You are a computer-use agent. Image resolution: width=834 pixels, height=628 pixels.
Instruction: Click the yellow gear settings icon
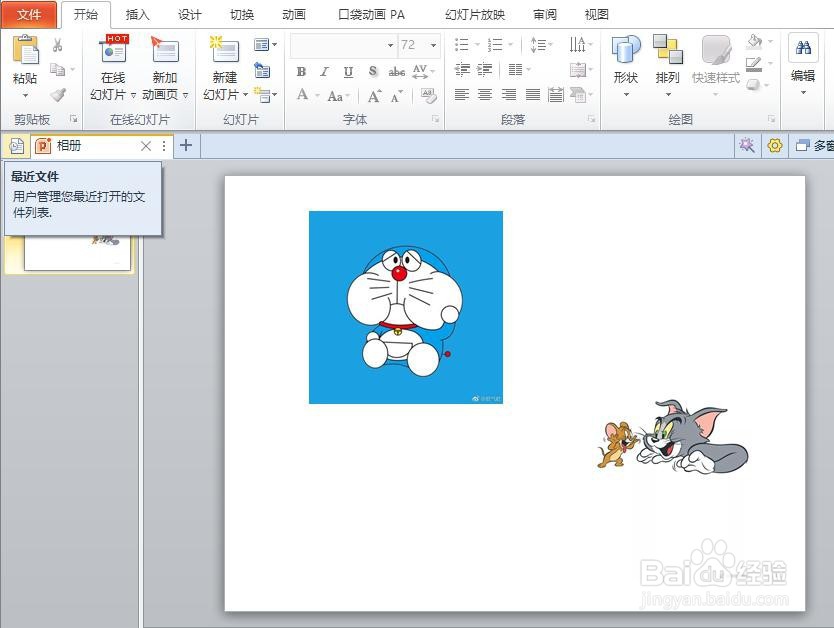[775, 145]
